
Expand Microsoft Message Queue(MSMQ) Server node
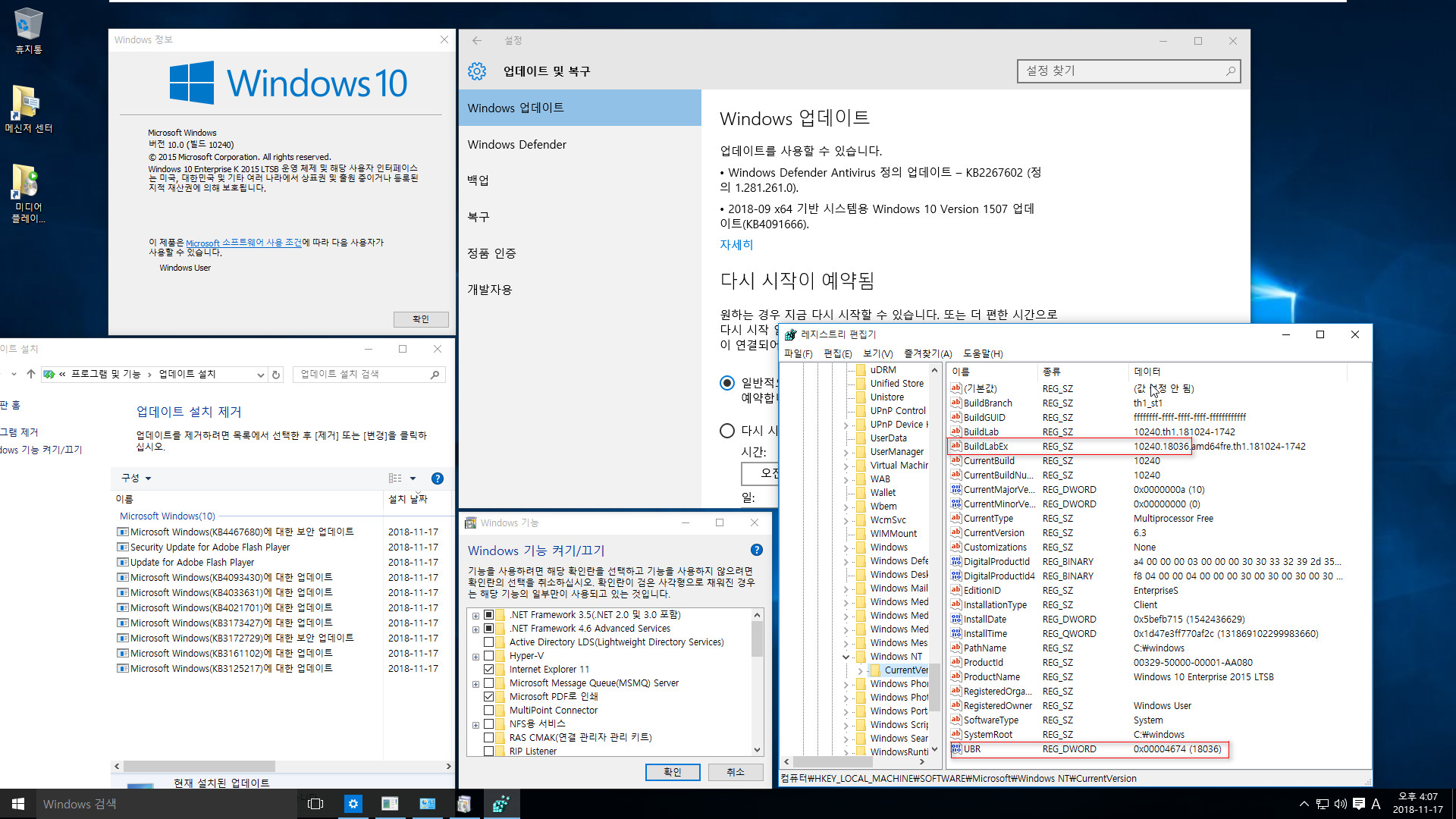click(475, 684)
